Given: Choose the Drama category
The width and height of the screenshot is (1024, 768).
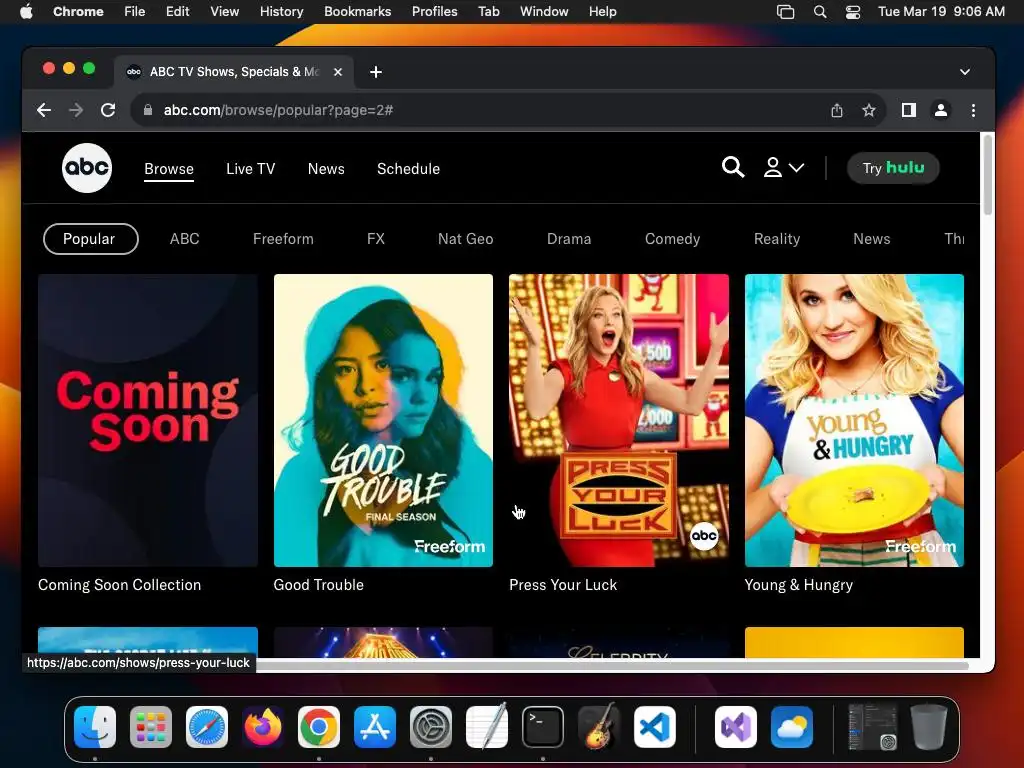Looking at the screenshot, I should (569, 239).
